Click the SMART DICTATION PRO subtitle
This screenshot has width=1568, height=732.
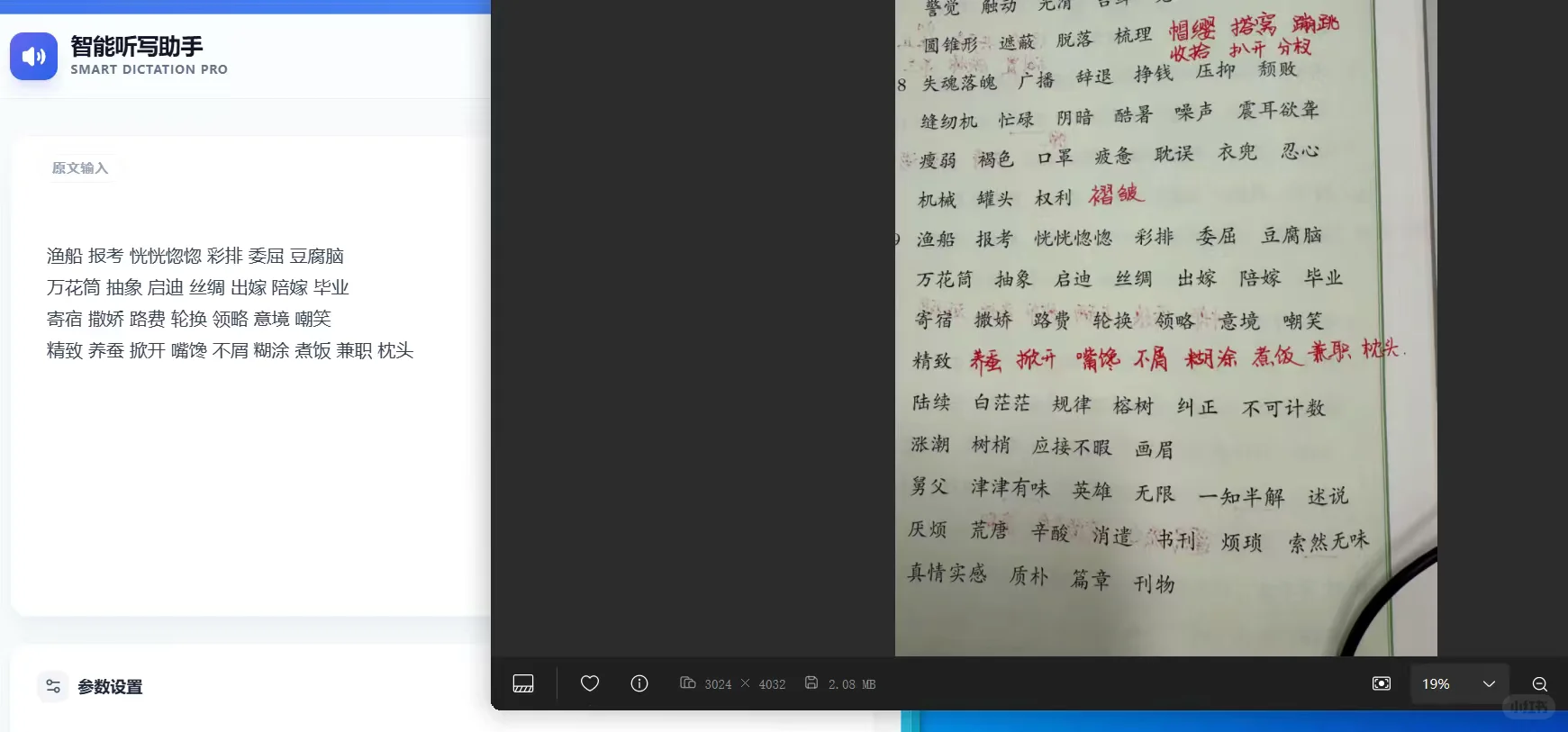click(150, 69)
